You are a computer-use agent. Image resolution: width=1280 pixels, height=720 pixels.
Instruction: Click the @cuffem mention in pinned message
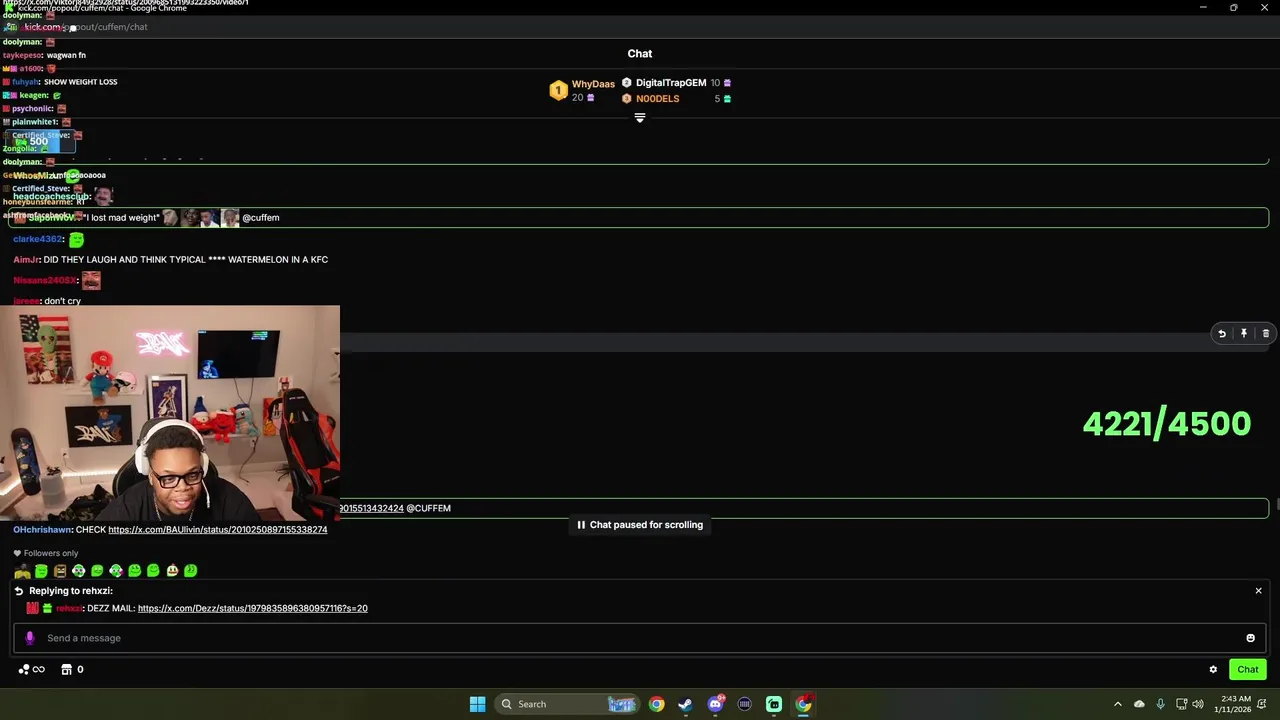[261, 218]
